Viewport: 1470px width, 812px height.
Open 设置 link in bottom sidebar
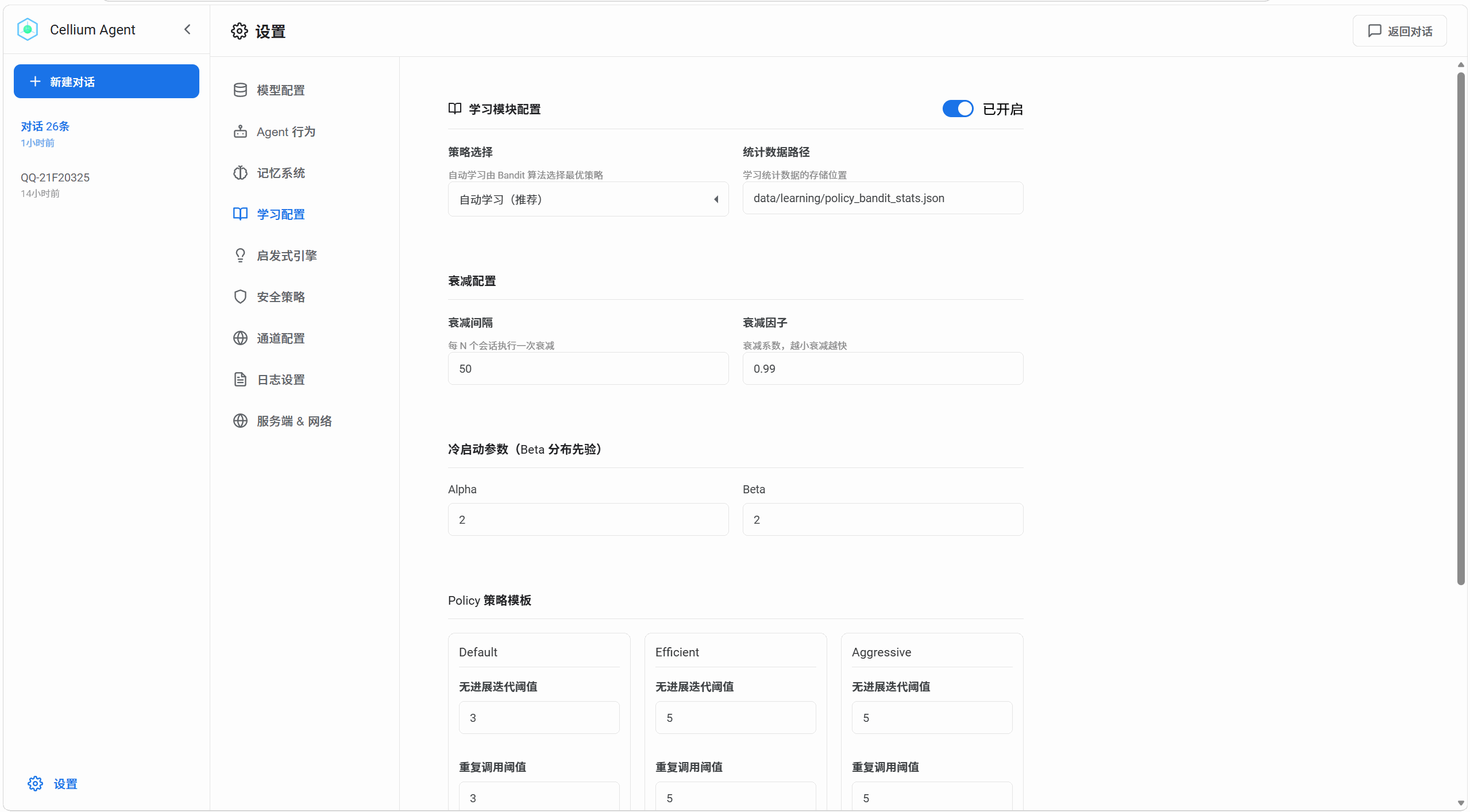pyautogui.click(x=65, y=784)
